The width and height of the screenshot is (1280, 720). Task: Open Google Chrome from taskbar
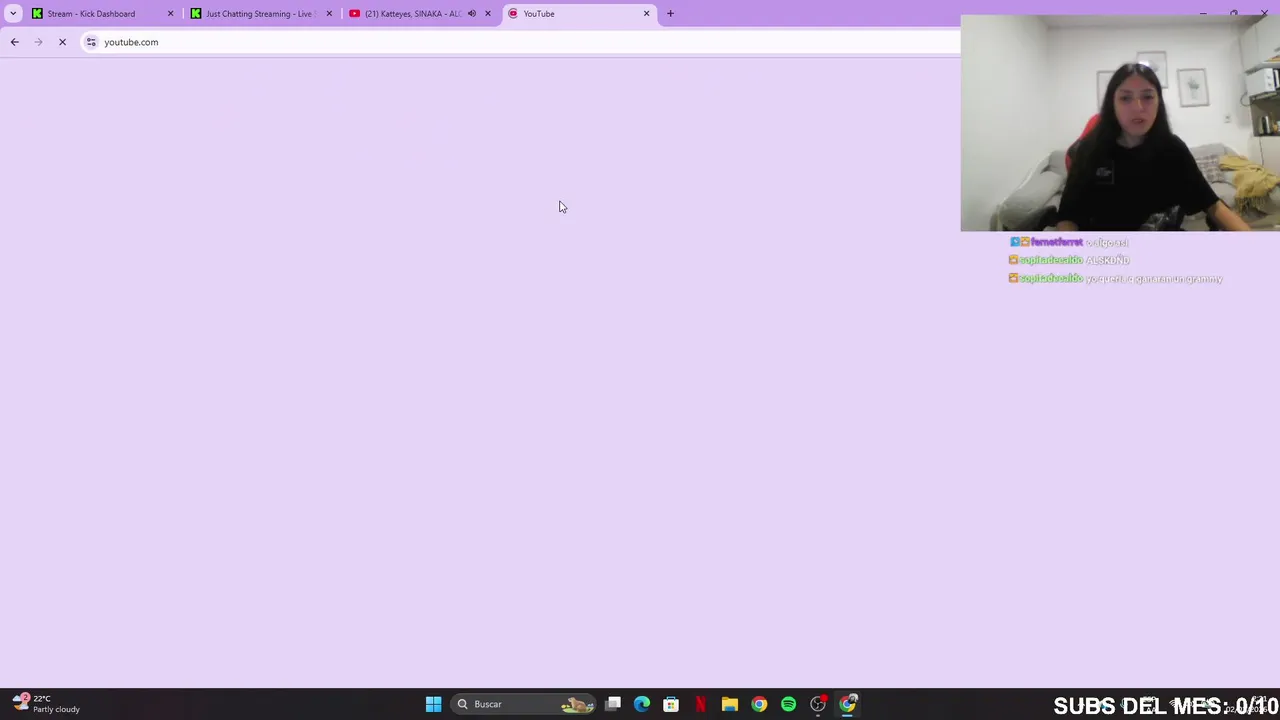pyautogui.click(x=759, y=704)
